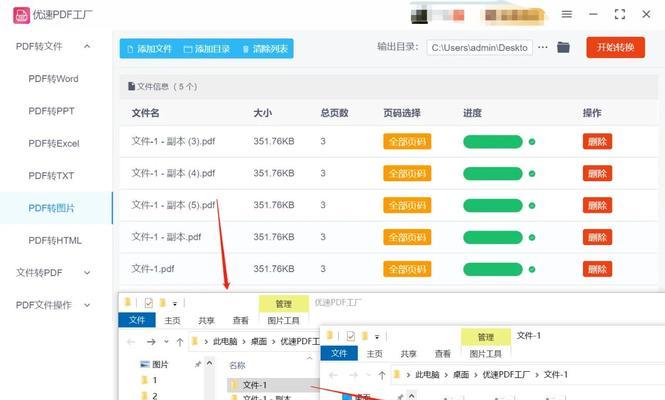
Task: Click the green status dot for 文件-1 - 副本.pdf
Action: pos(532,238)
